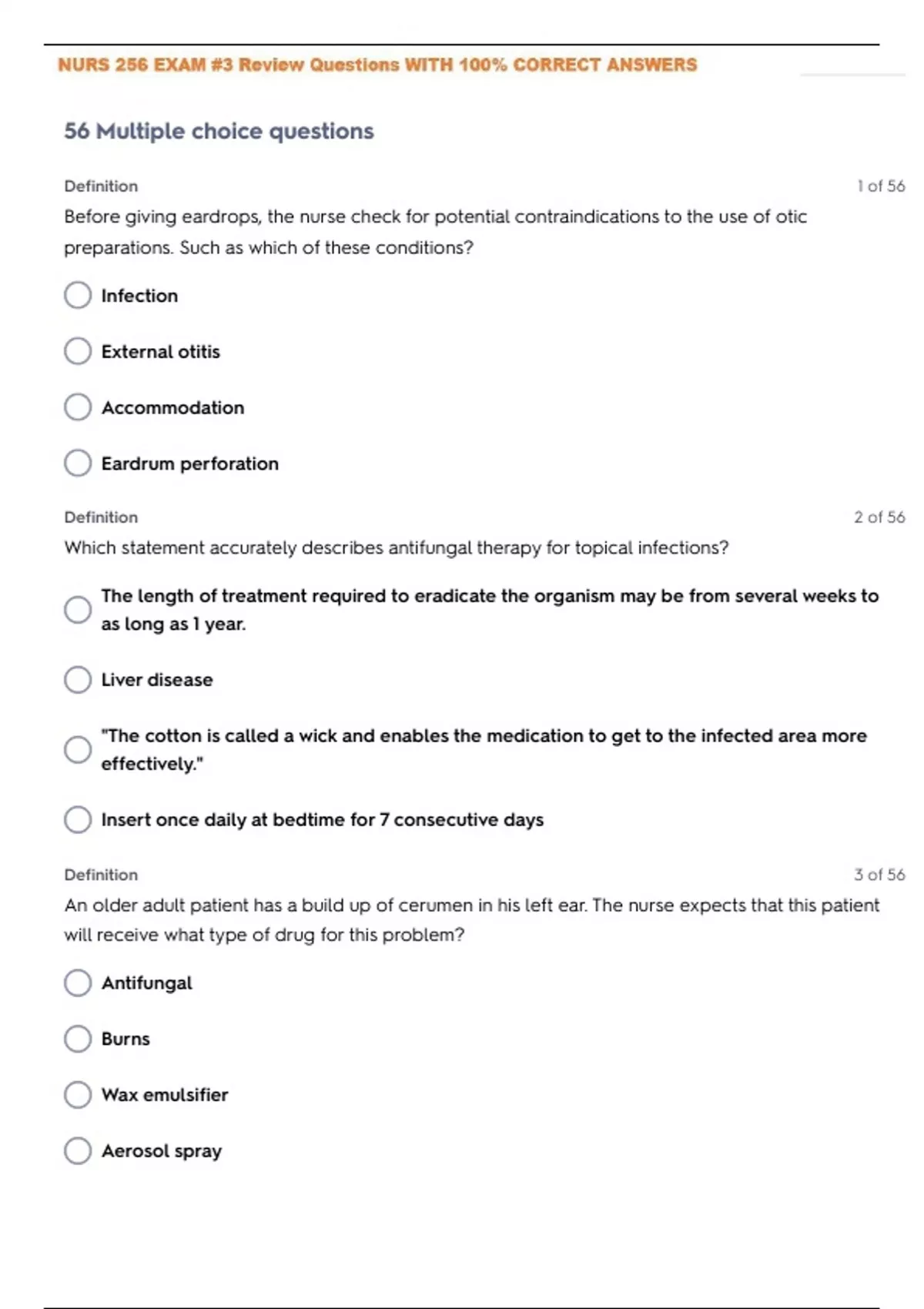
Task: Select the 'cotton is called a wick' answer
Action: tap(78, 749)
